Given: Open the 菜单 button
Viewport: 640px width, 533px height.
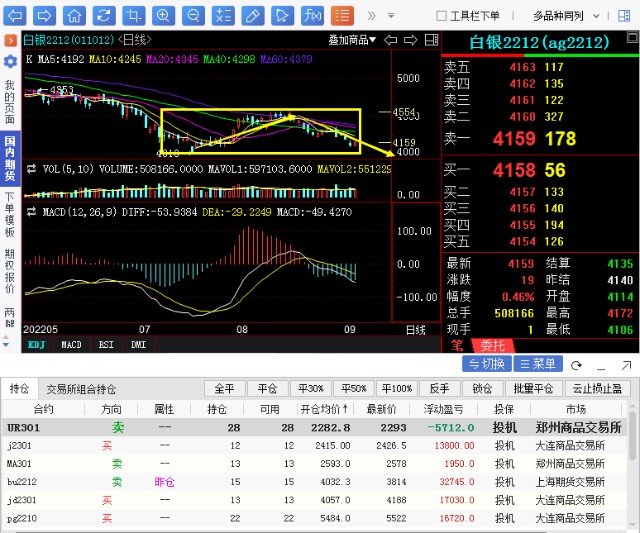Looking at the screenshot, I should tap(538, 364).
